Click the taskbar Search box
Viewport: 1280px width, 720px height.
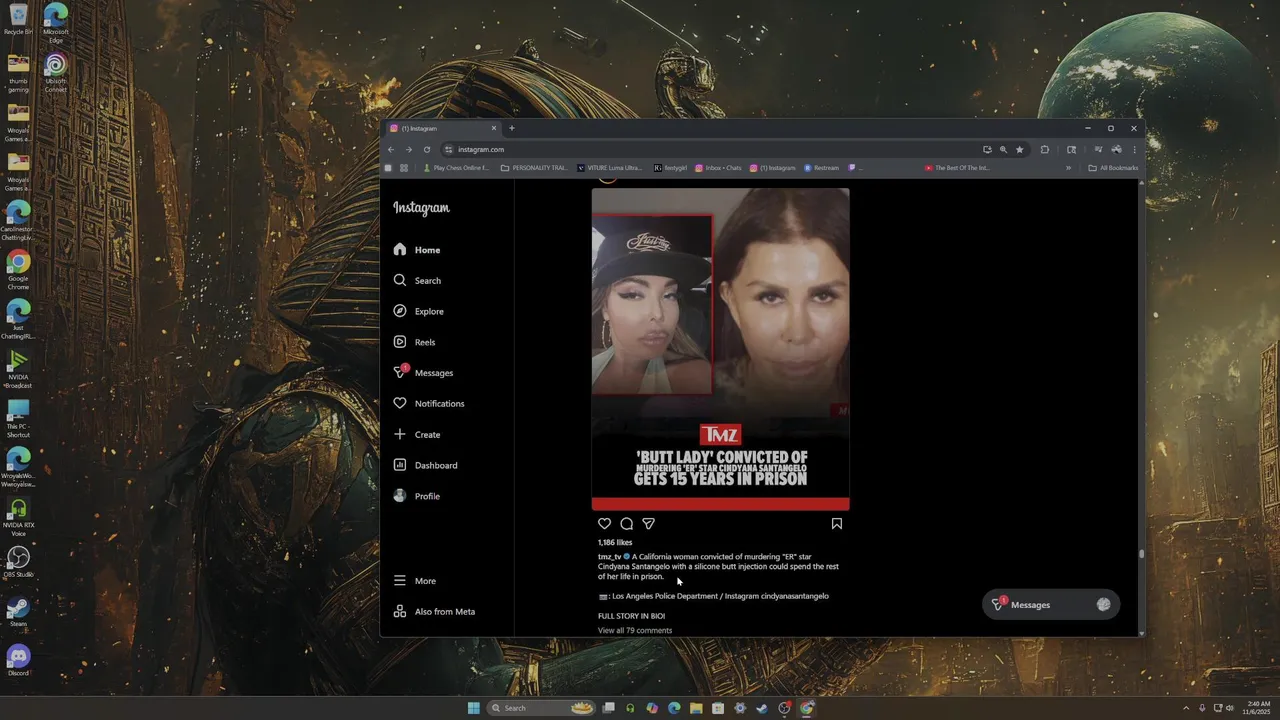(543, 708)
